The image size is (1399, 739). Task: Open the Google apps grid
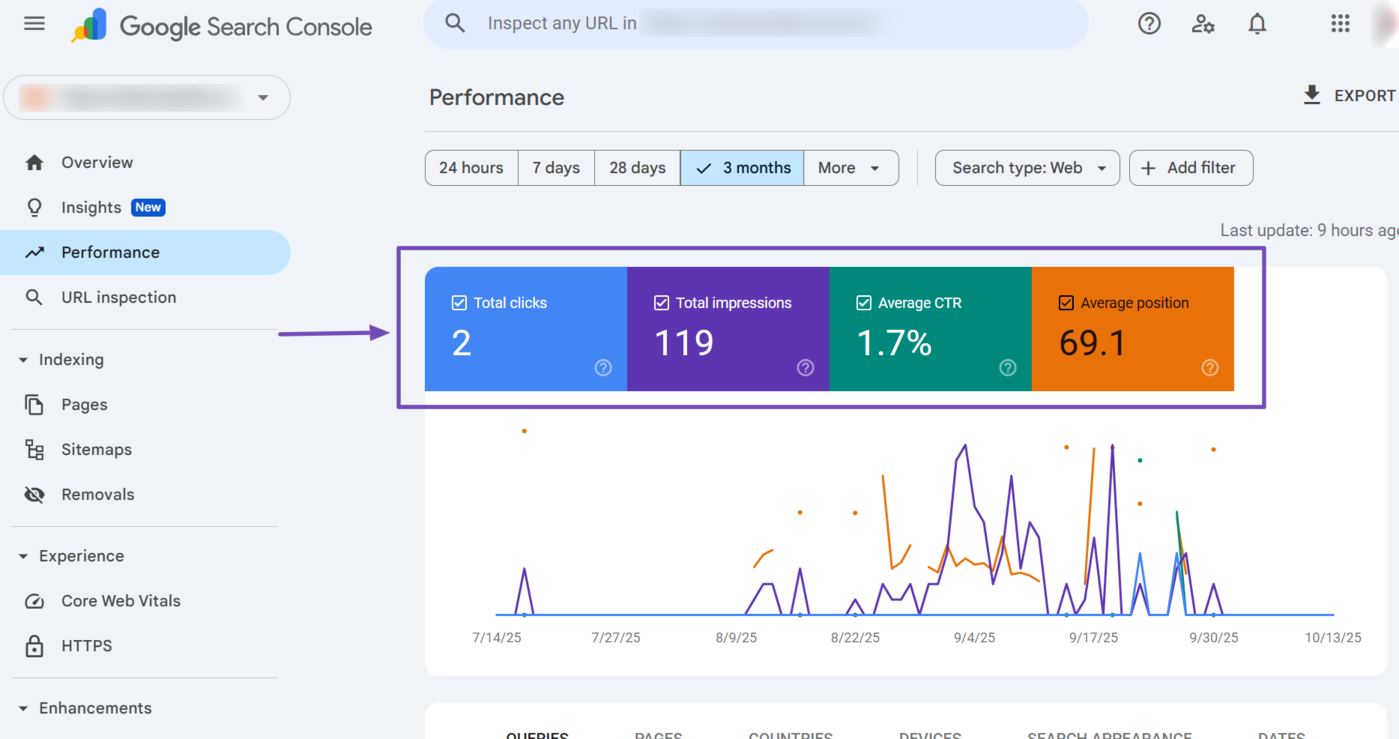(x=1340, y=24)
